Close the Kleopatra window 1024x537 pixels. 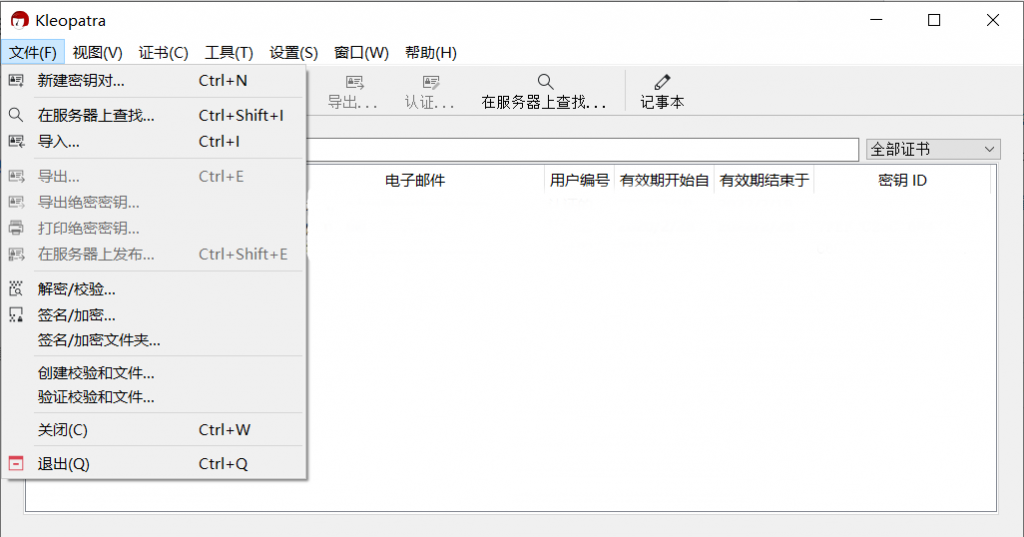(x=993, y=20)
